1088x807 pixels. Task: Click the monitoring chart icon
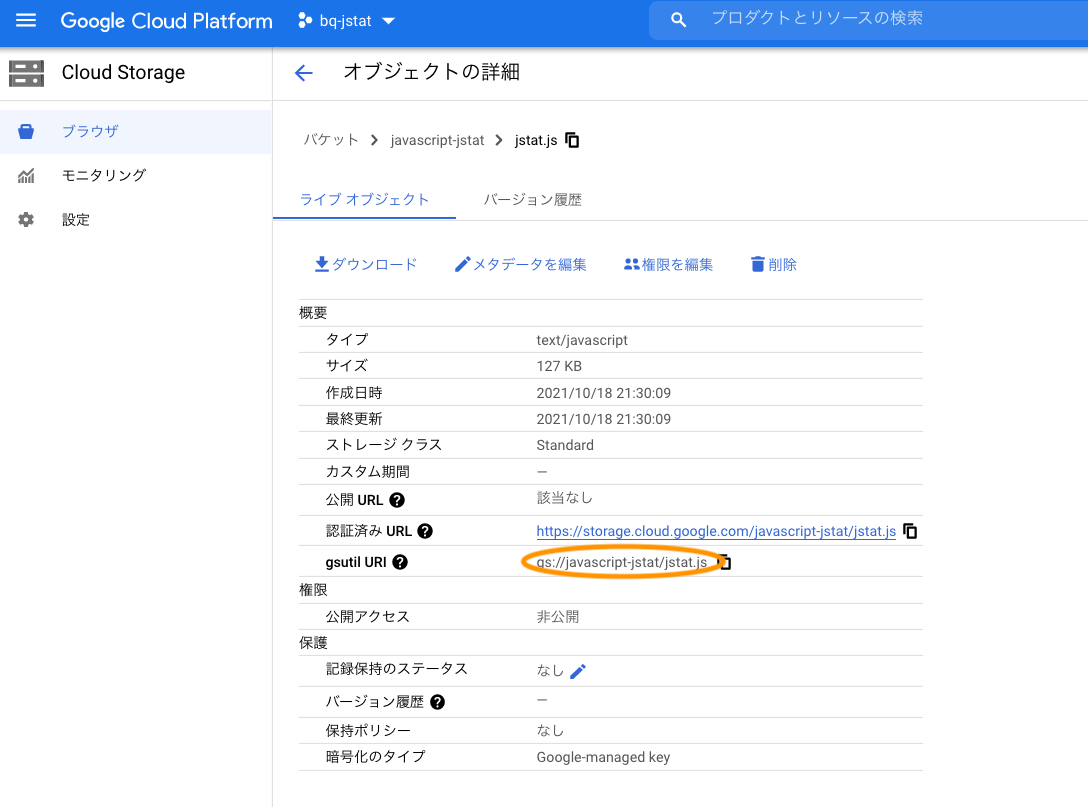pyautogui.click(x=26, y=176)
